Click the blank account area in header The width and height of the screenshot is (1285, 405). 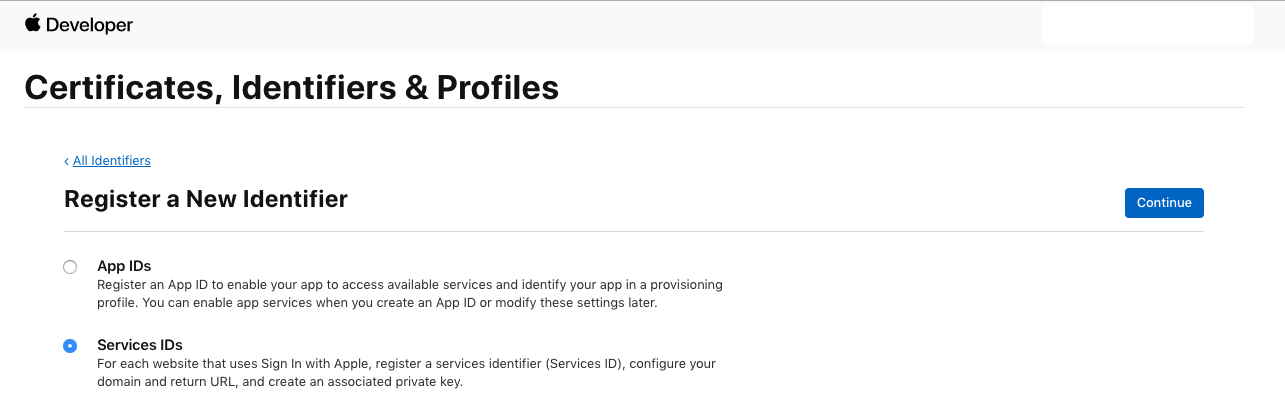[1146, 24]
